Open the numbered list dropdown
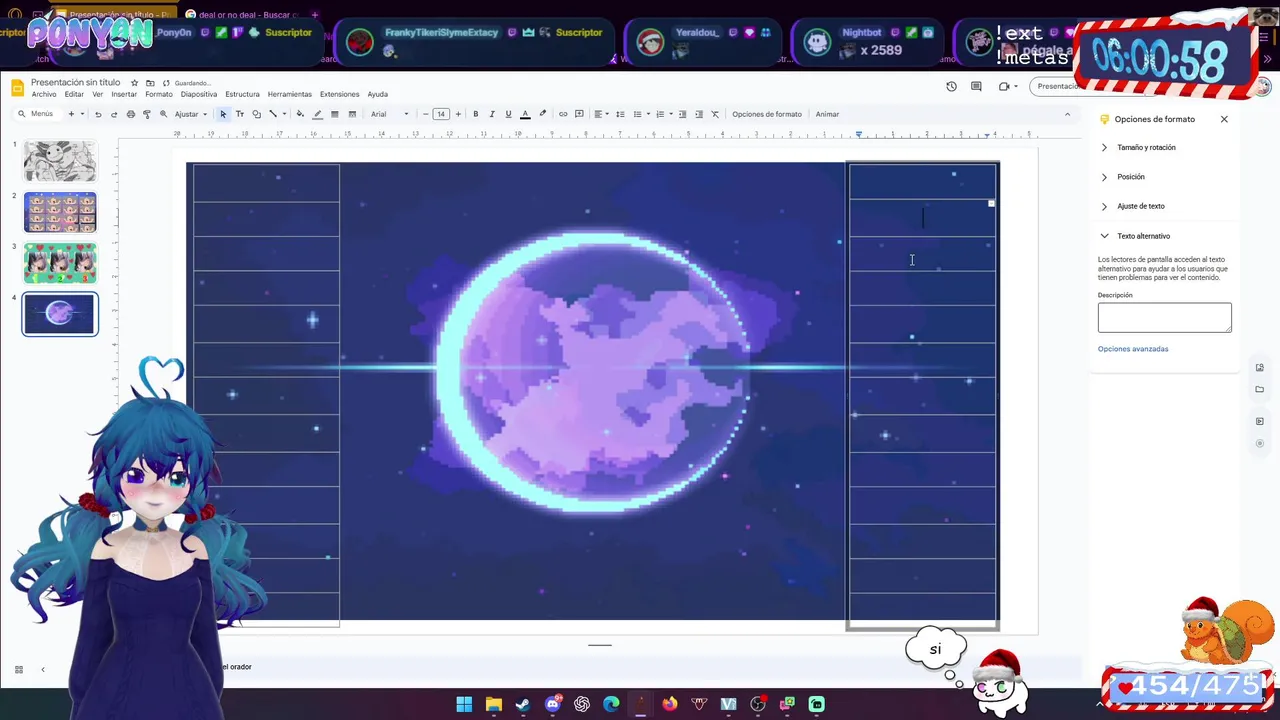1280x720 pixels. click(663, 114)
